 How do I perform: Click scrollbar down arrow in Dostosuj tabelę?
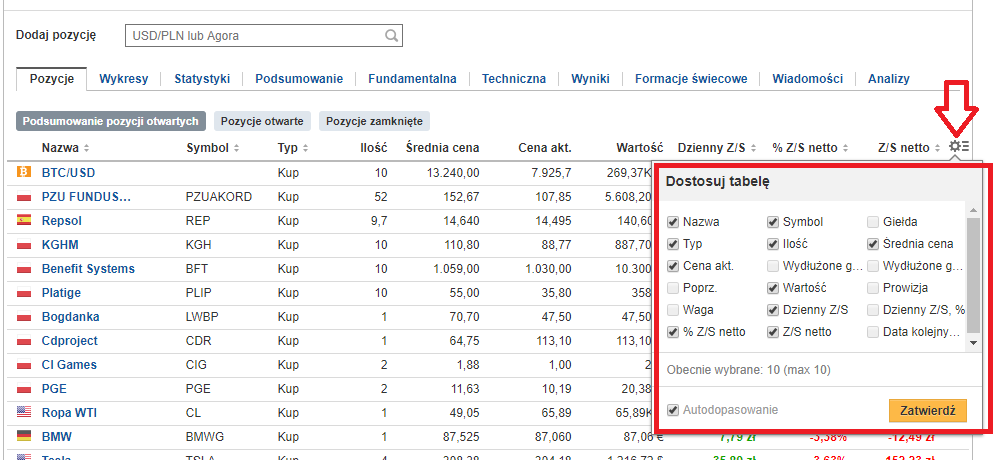[973, 343]
